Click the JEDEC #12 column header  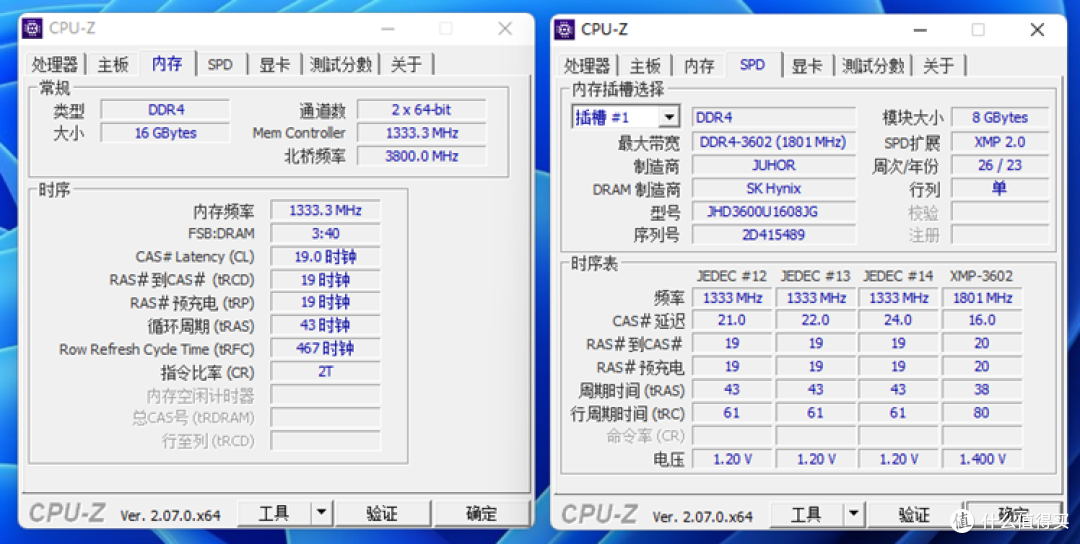731,276
